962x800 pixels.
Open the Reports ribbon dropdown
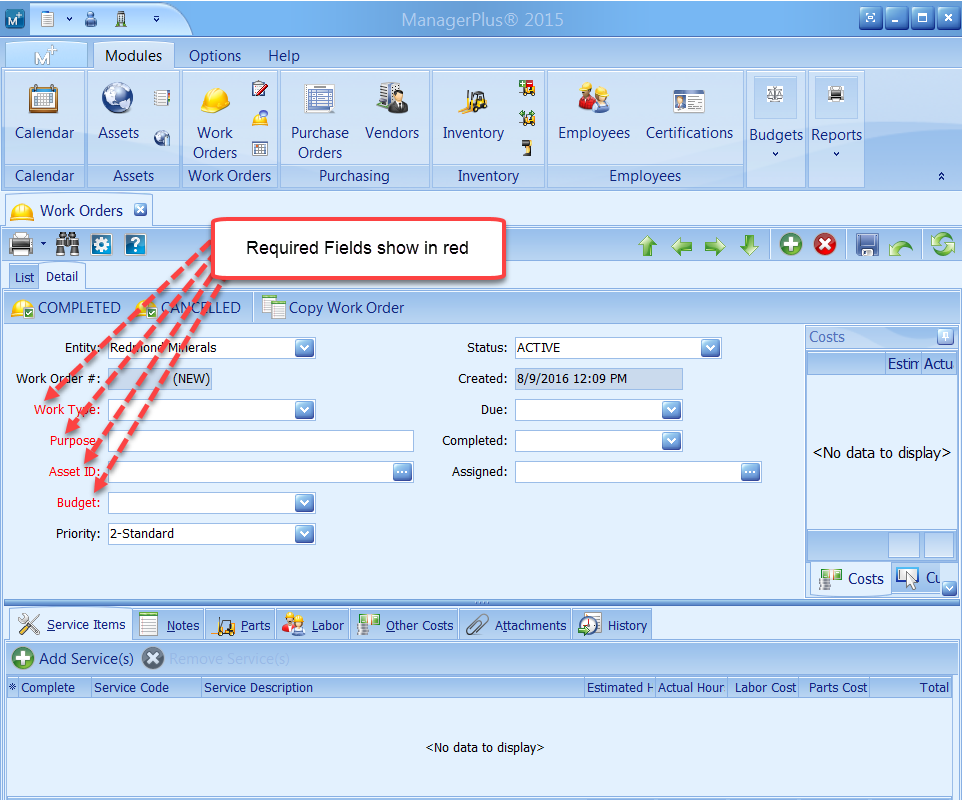pos(836,129)
